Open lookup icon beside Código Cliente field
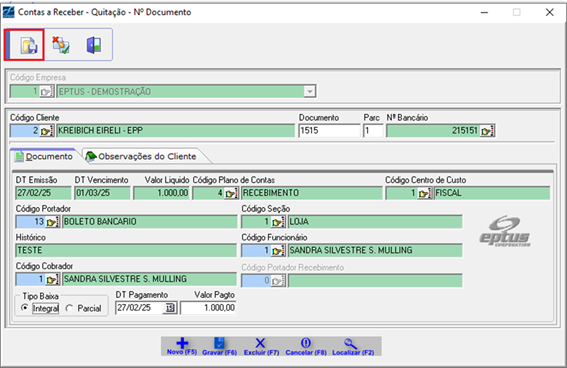Screen dimensions: 567x368 (x=47, y=131)
